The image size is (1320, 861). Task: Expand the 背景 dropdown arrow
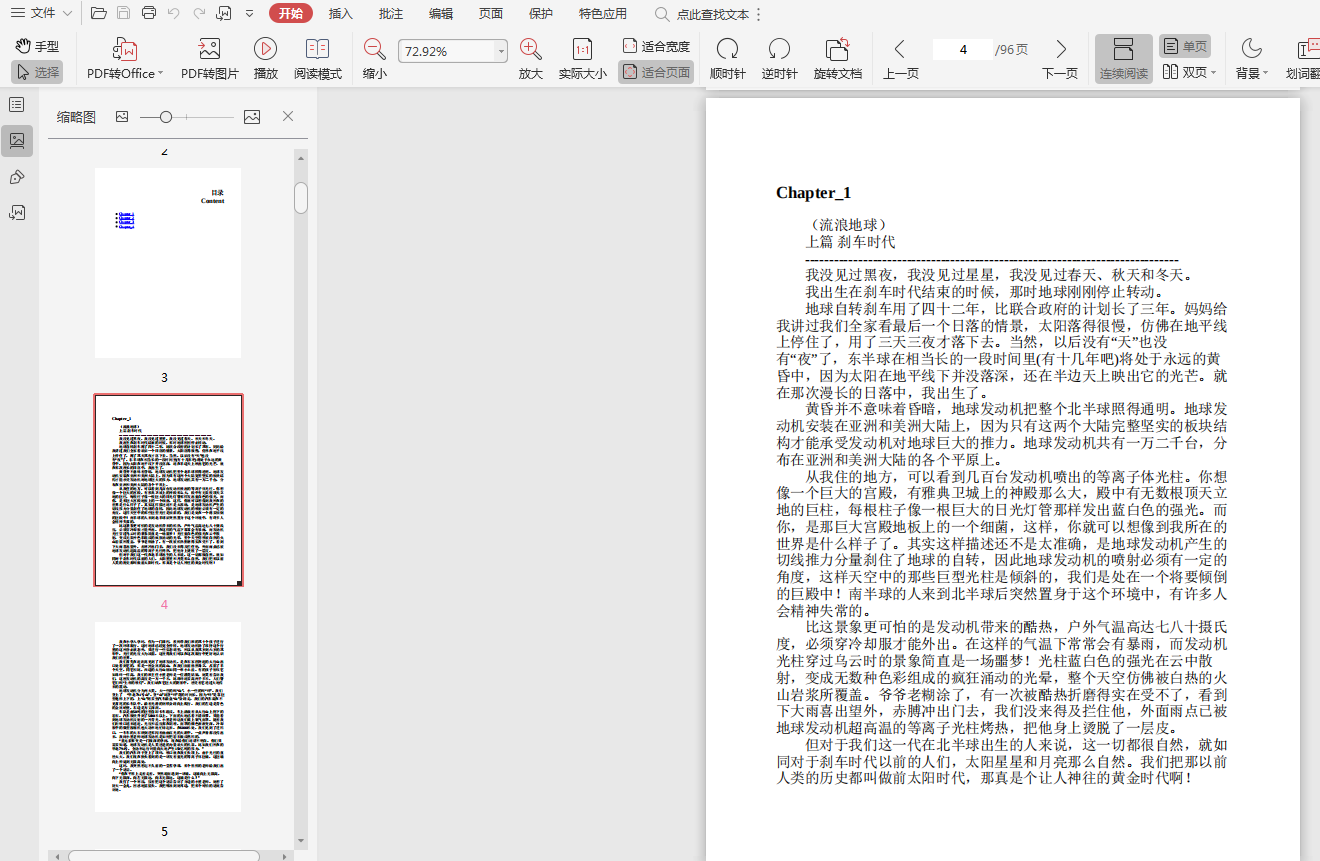(1265, 73)
